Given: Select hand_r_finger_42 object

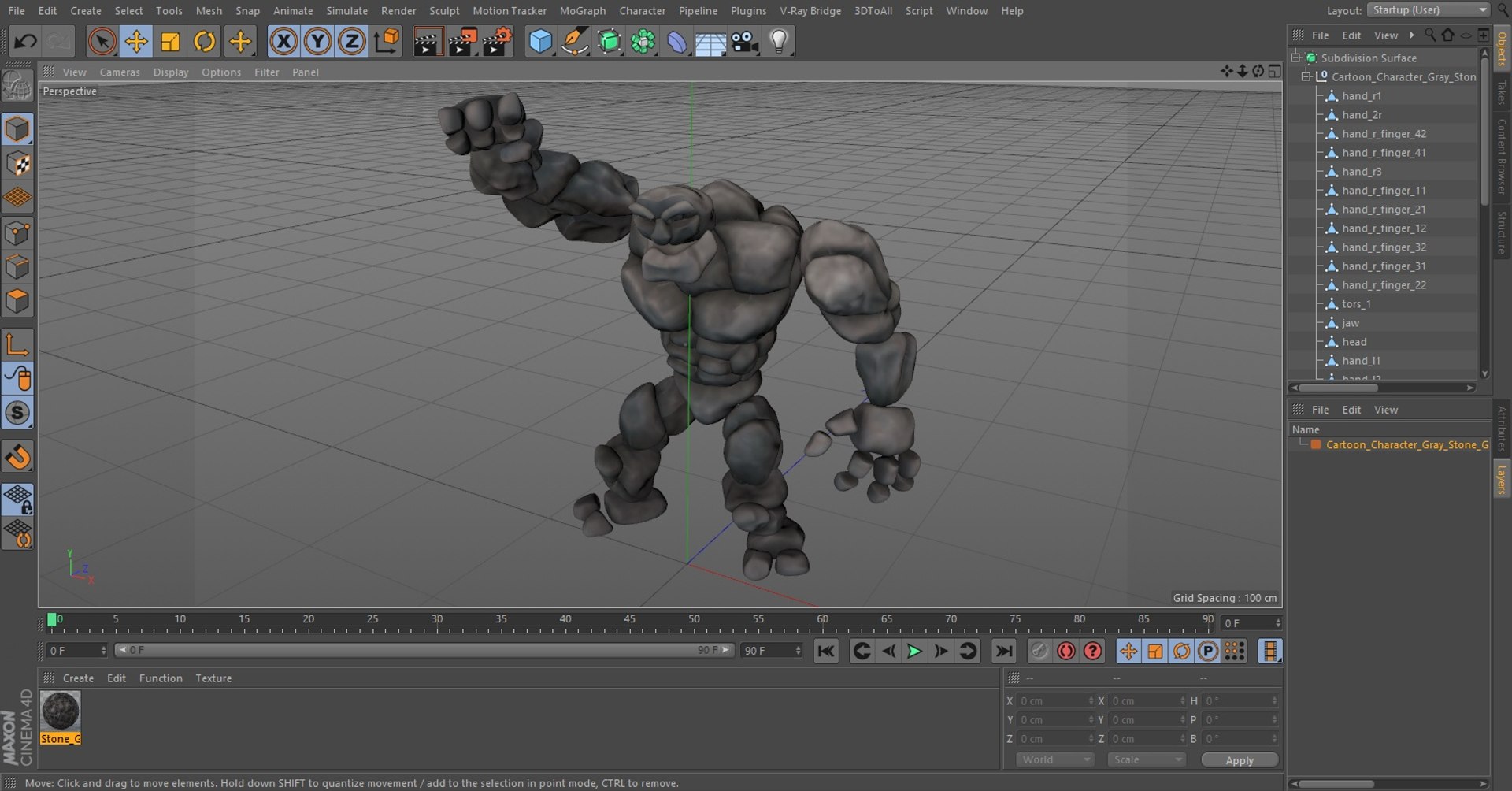Looking at the screenshot, I should [1384, 134].
